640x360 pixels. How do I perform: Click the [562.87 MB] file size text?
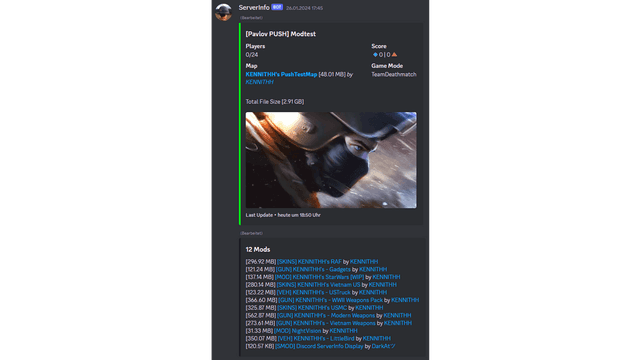click(260, 316)
